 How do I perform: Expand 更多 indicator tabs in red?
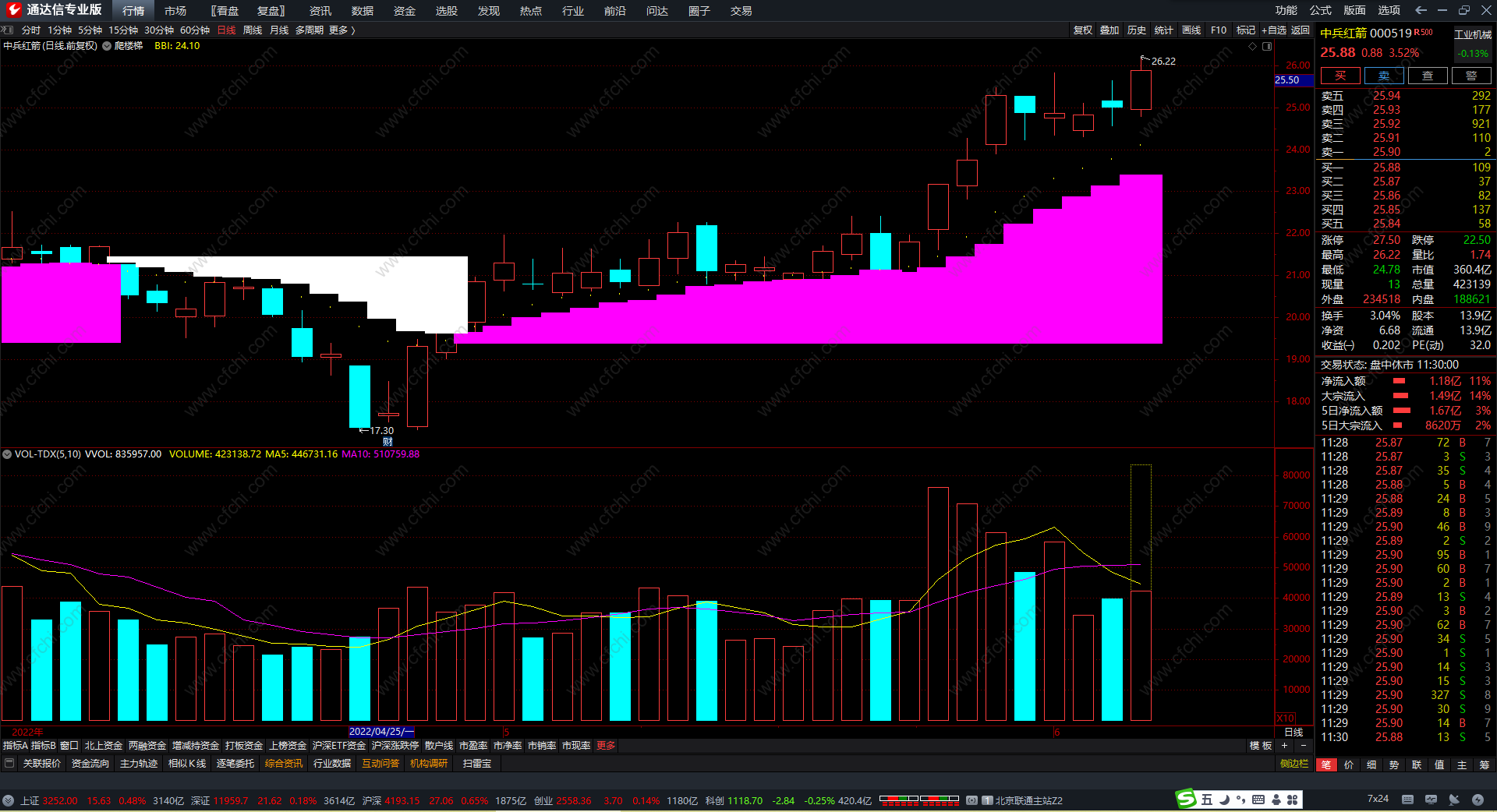click(606, 746)
